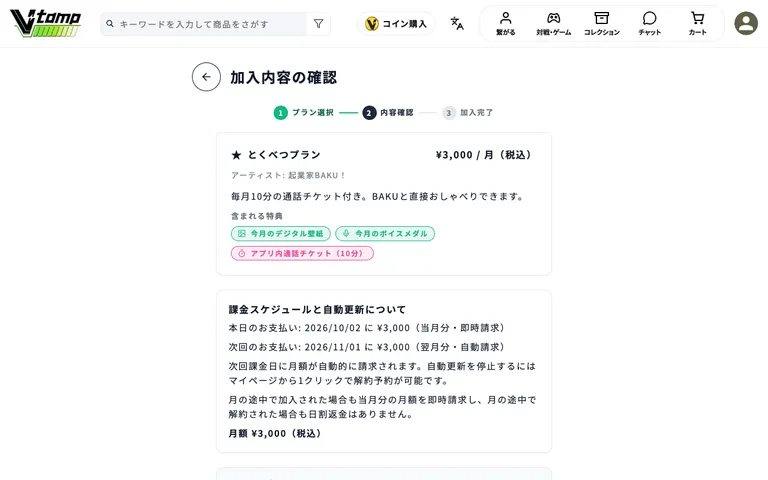The width and height of the screenshot is (768, 480).
Task: Click the gold V coin icon
Action: [372, 24]
